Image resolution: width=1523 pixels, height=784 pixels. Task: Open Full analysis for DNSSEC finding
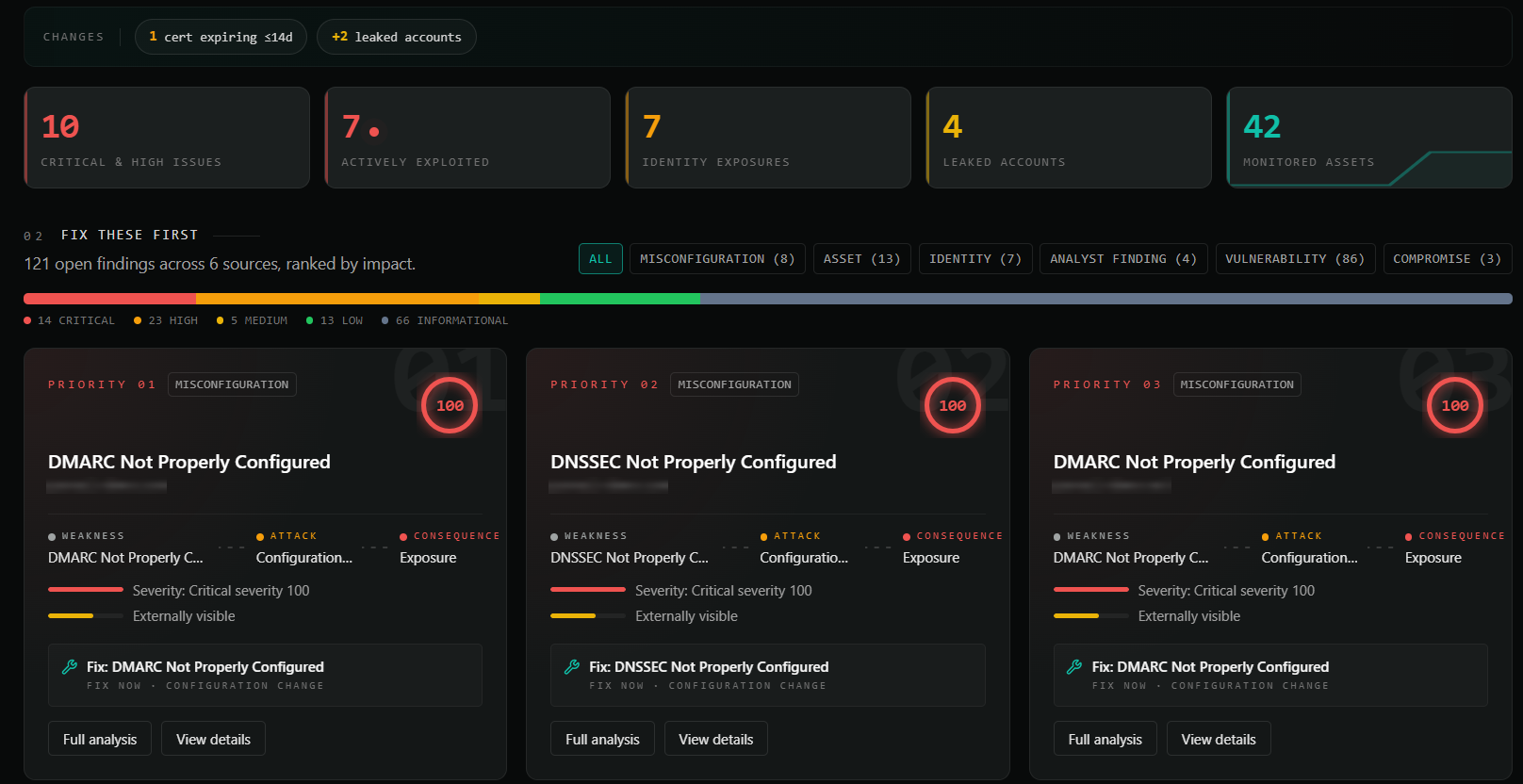[602, 739]
